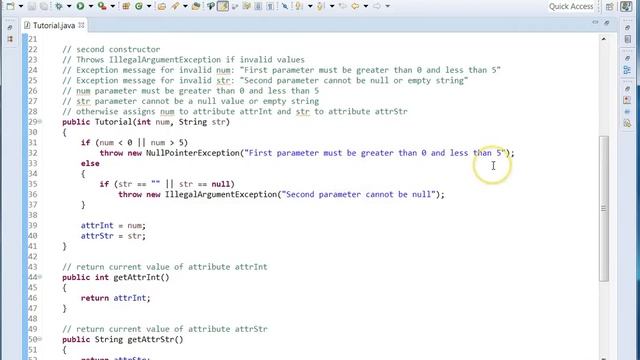Open the Back history dropdown arrow
Viewport: 640px width, 360px height.
click(366, 6)
